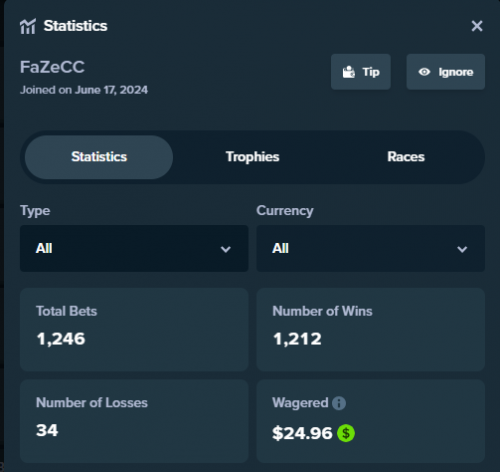The height and width of the screenshot is (472, 500).
Task: Click the username FaZeCC
Action: (x=52, y=67)
